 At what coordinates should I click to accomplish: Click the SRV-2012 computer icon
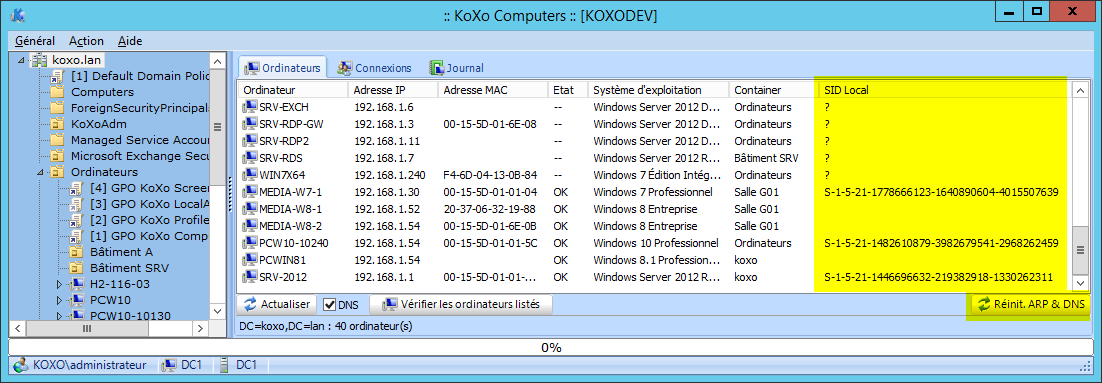(x=249, y=277)
